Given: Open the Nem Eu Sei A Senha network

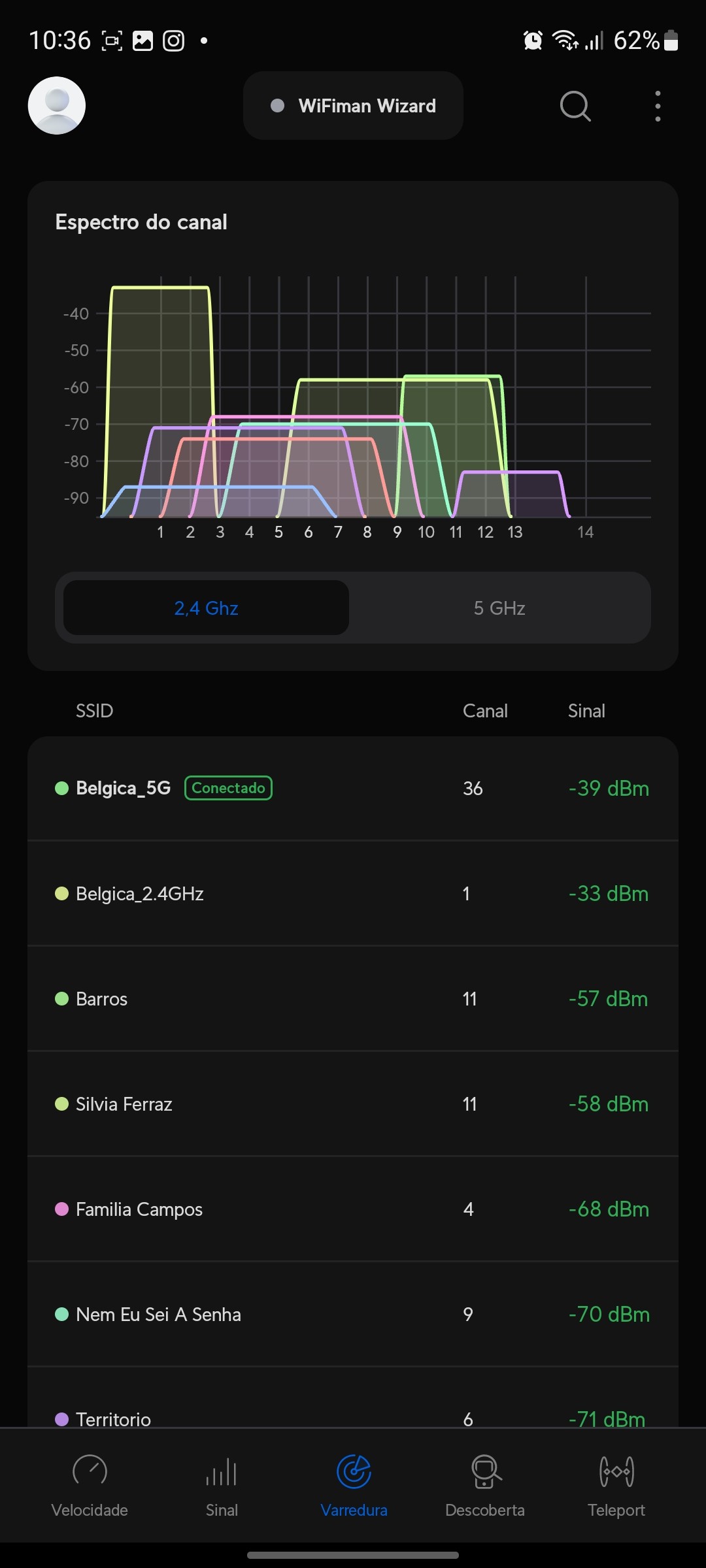Looking at the screenshot, I should pyautogui.click(x=353, y=1315).
